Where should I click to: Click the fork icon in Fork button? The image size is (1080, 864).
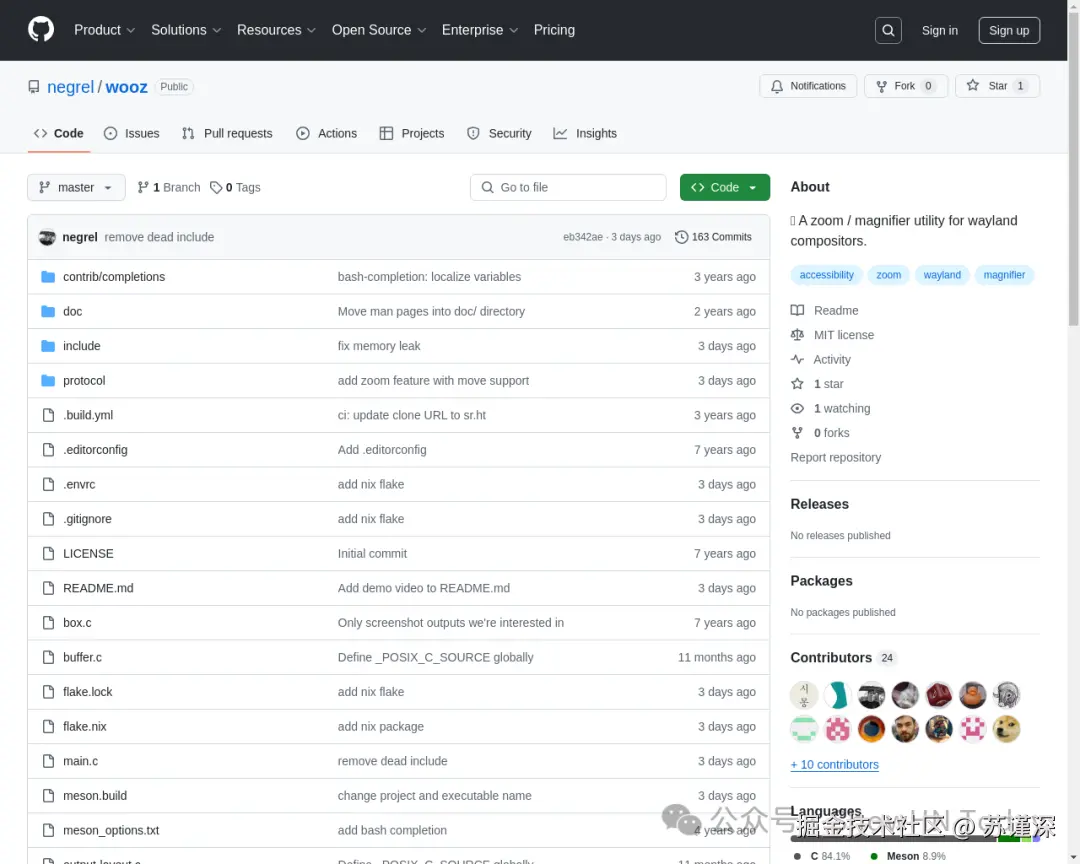click(881, 86)
